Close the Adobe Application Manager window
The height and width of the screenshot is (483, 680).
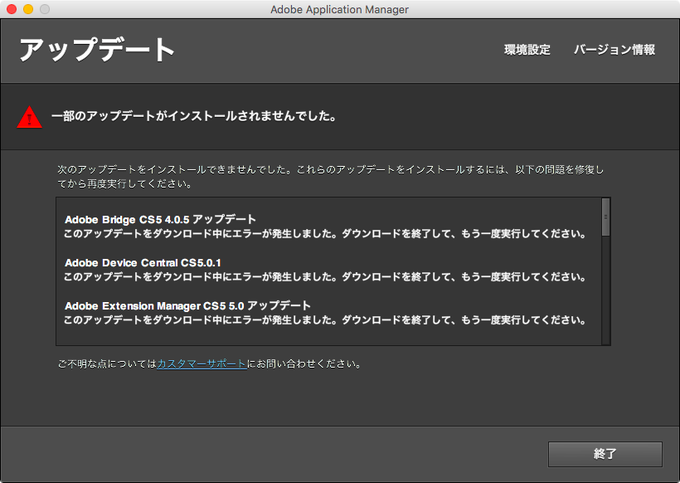[x=12, y=9]
